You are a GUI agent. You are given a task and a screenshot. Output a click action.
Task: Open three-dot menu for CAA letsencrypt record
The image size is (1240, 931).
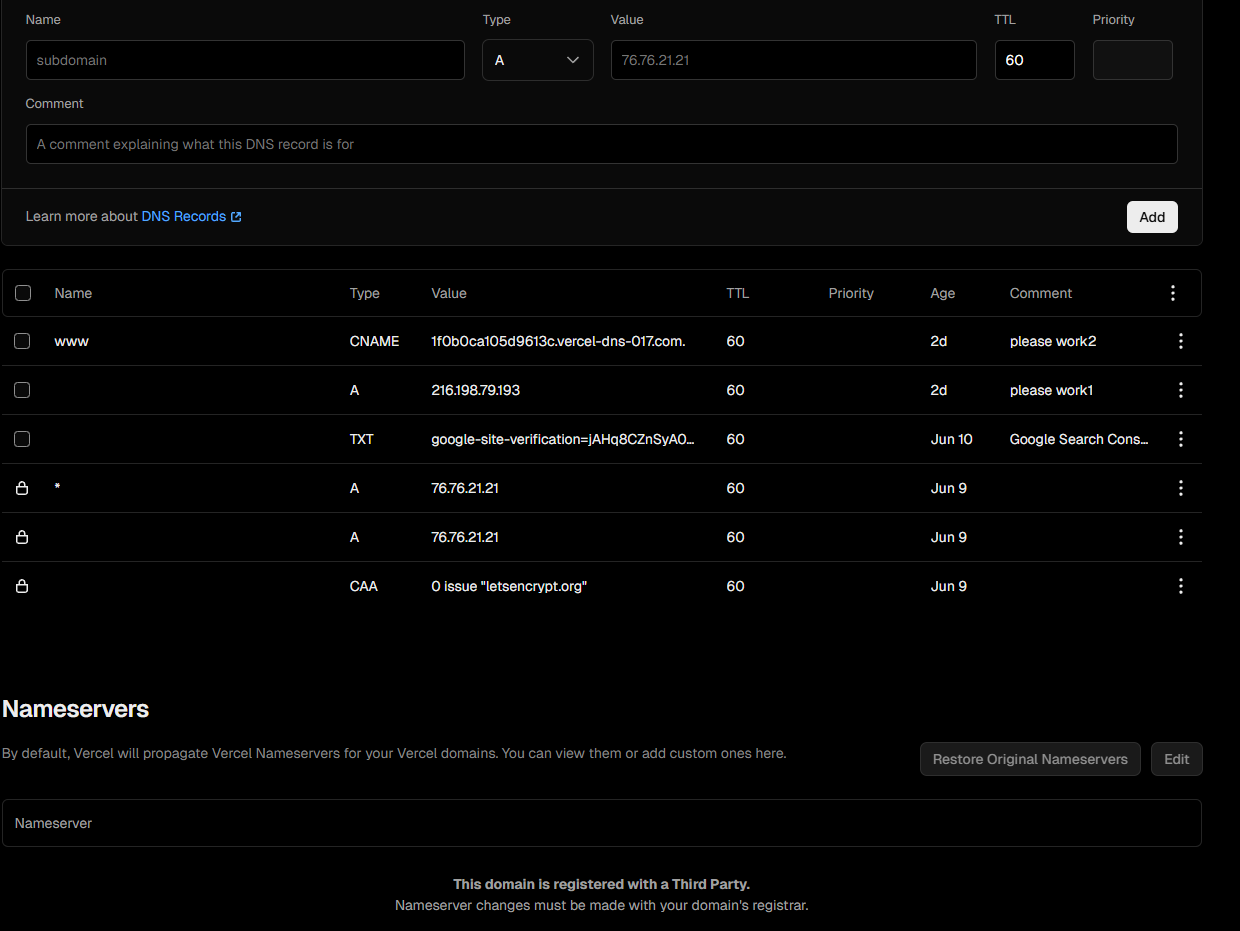[x=1181, y=586]
